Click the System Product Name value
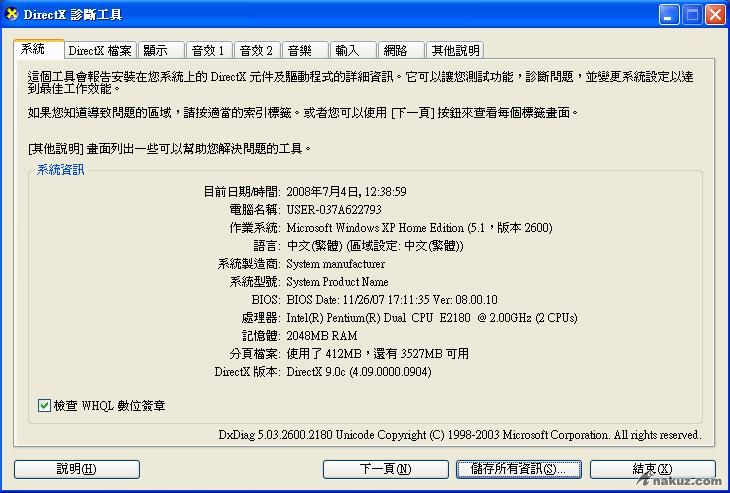 click(338, 282)
